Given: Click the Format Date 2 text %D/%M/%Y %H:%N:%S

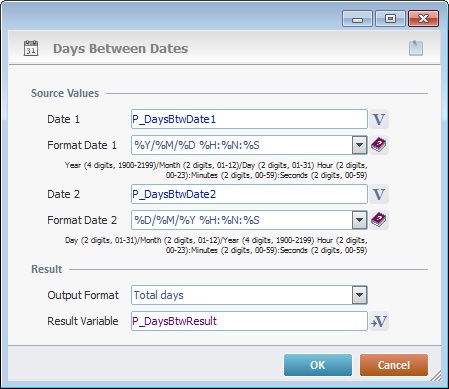Looking at the screenshot, I should click(197, 220).
